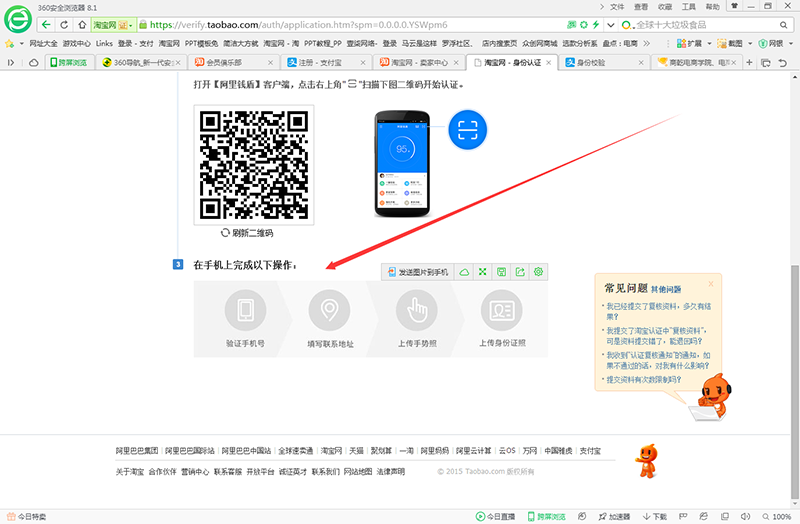Open address bar history dropdown arrow

tap(611, 24)
